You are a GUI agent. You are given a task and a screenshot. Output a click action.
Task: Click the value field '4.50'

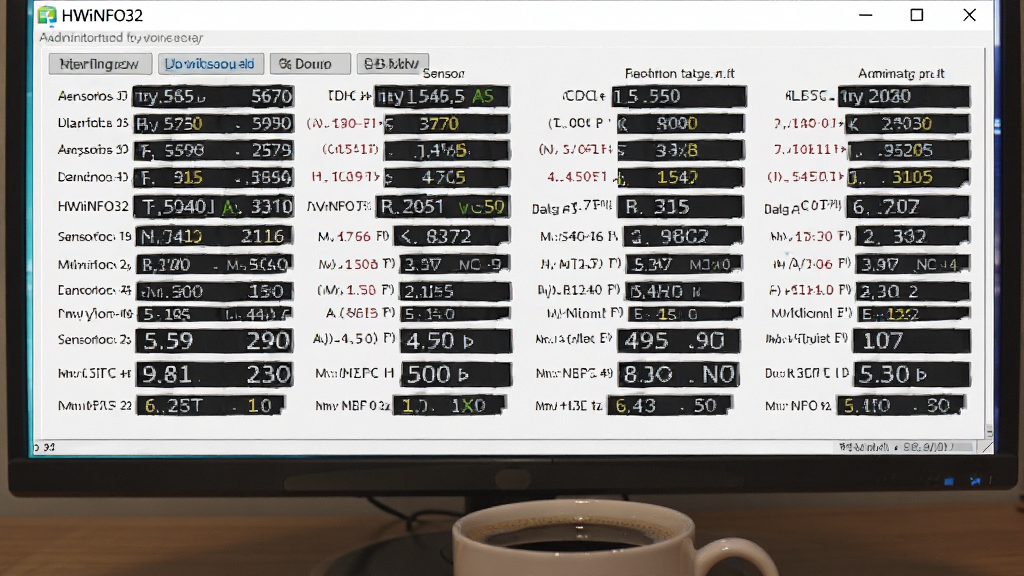coord(455,341)
